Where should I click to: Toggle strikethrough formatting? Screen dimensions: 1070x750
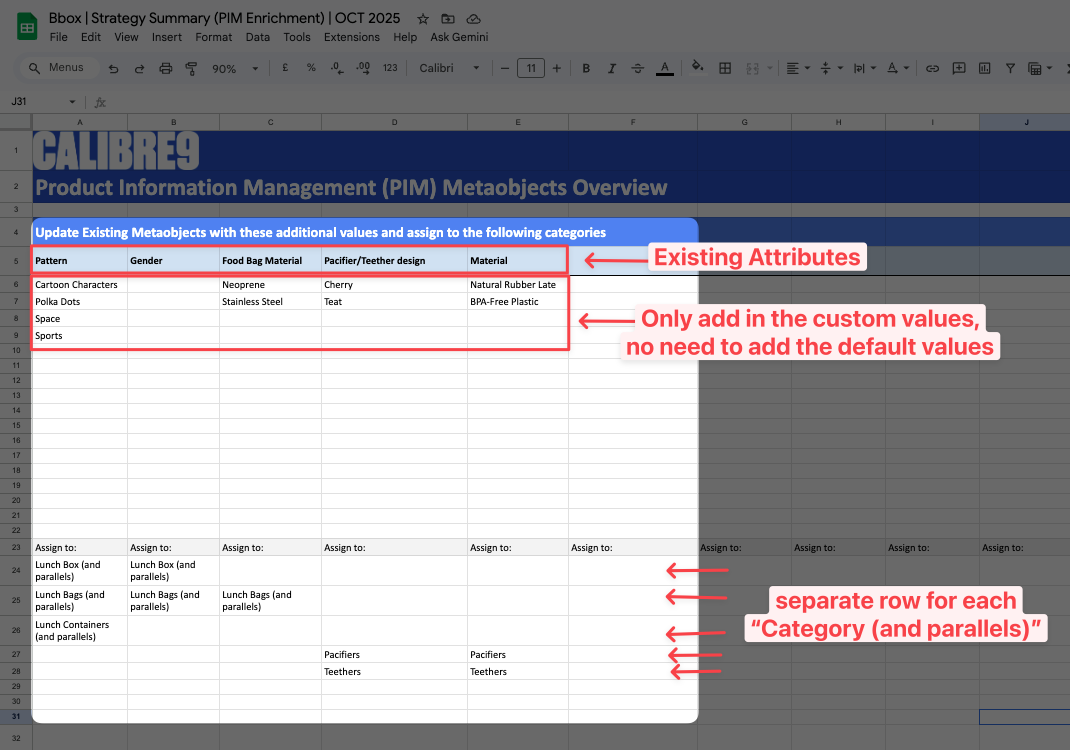(638, 68)
